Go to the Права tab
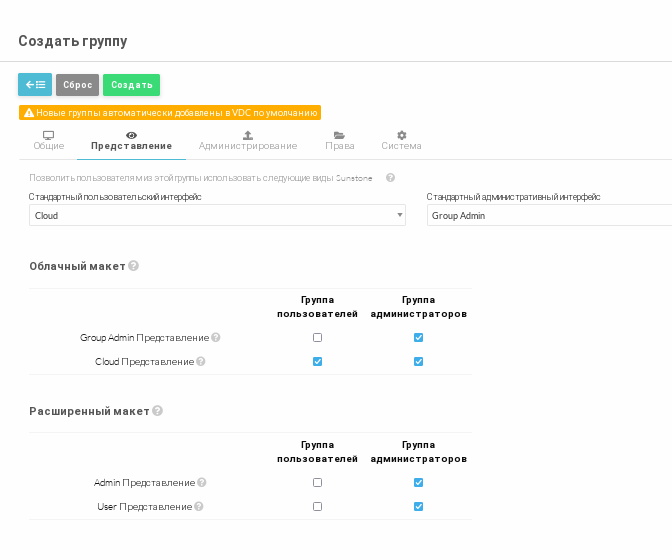Image resolution: width=672 pixels, height=560 pixels. [x=340, y=141]
